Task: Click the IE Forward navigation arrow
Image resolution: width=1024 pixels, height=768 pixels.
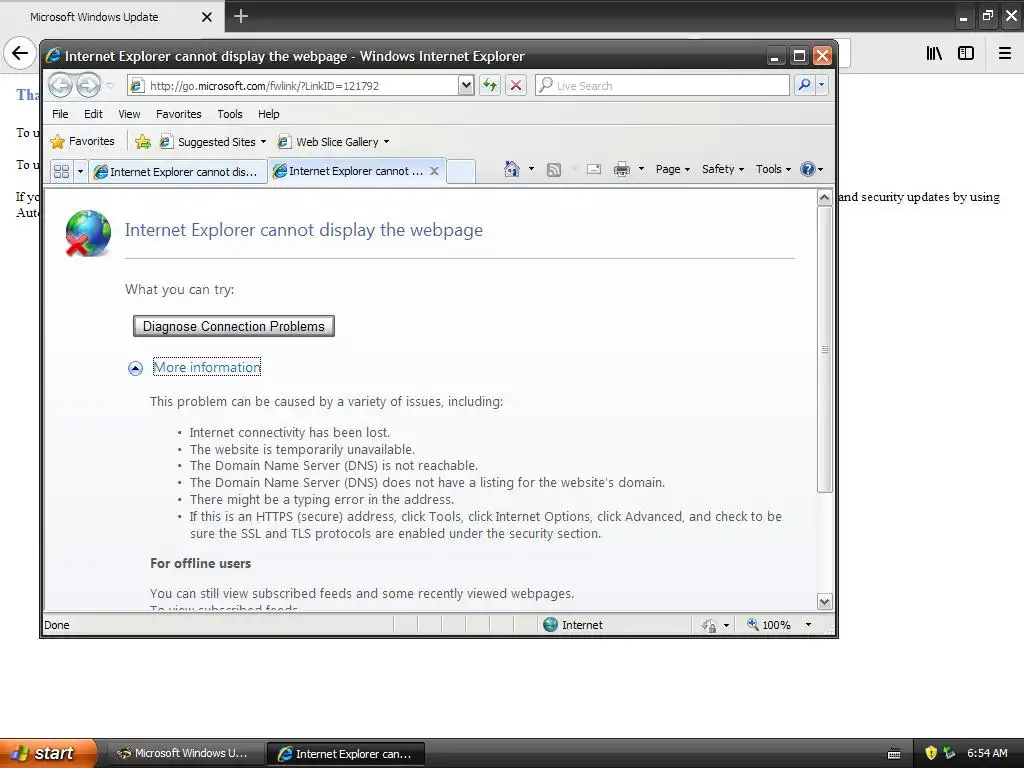Action: coord(88,85)
